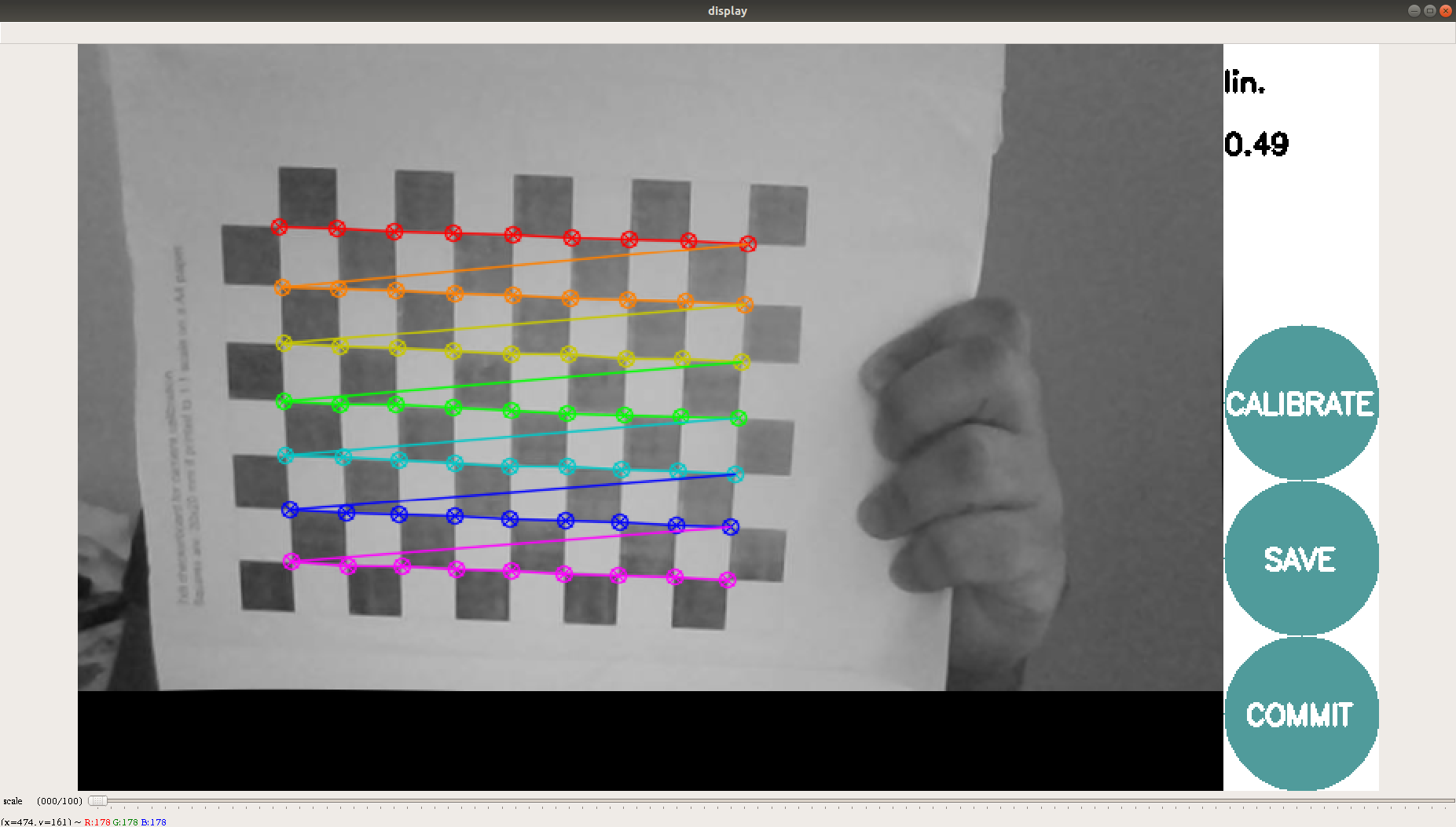1456x827 pixels.
Task: Click the display window title bar
Action: 728,10
